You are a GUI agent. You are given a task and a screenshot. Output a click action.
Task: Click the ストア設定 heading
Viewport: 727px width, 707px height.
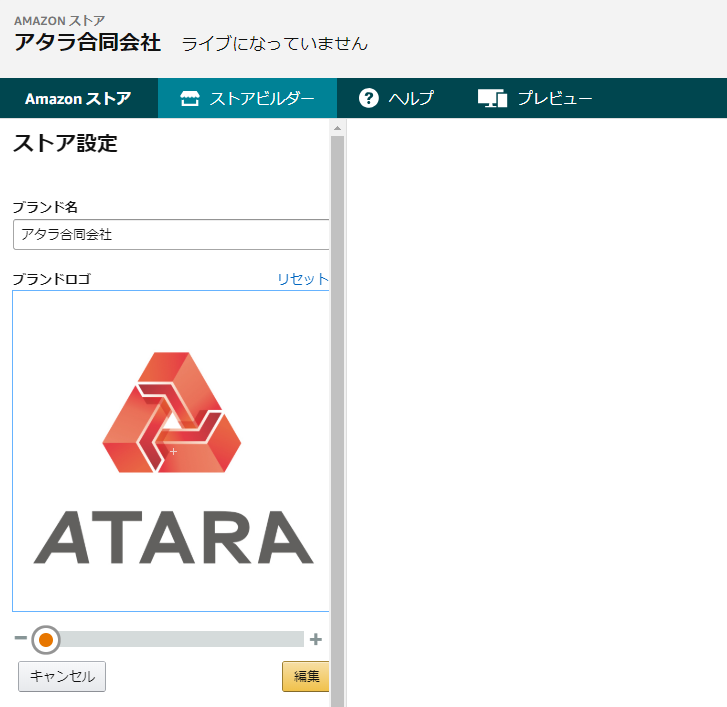(65, 143)
